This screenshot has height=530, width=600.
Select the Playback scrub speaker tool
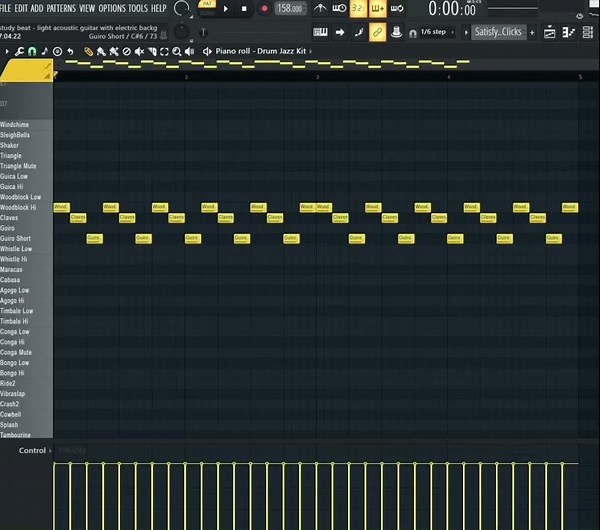click(x=189, y=51)
